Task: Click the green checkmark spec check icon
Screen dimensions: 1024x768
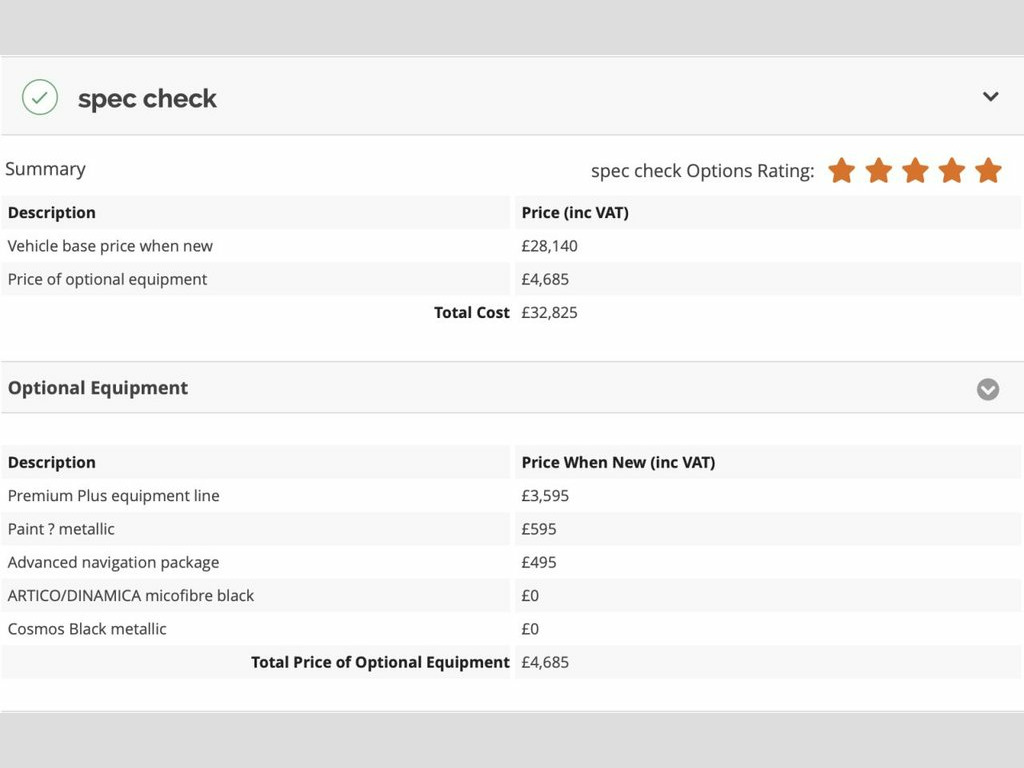Action: 40,98
